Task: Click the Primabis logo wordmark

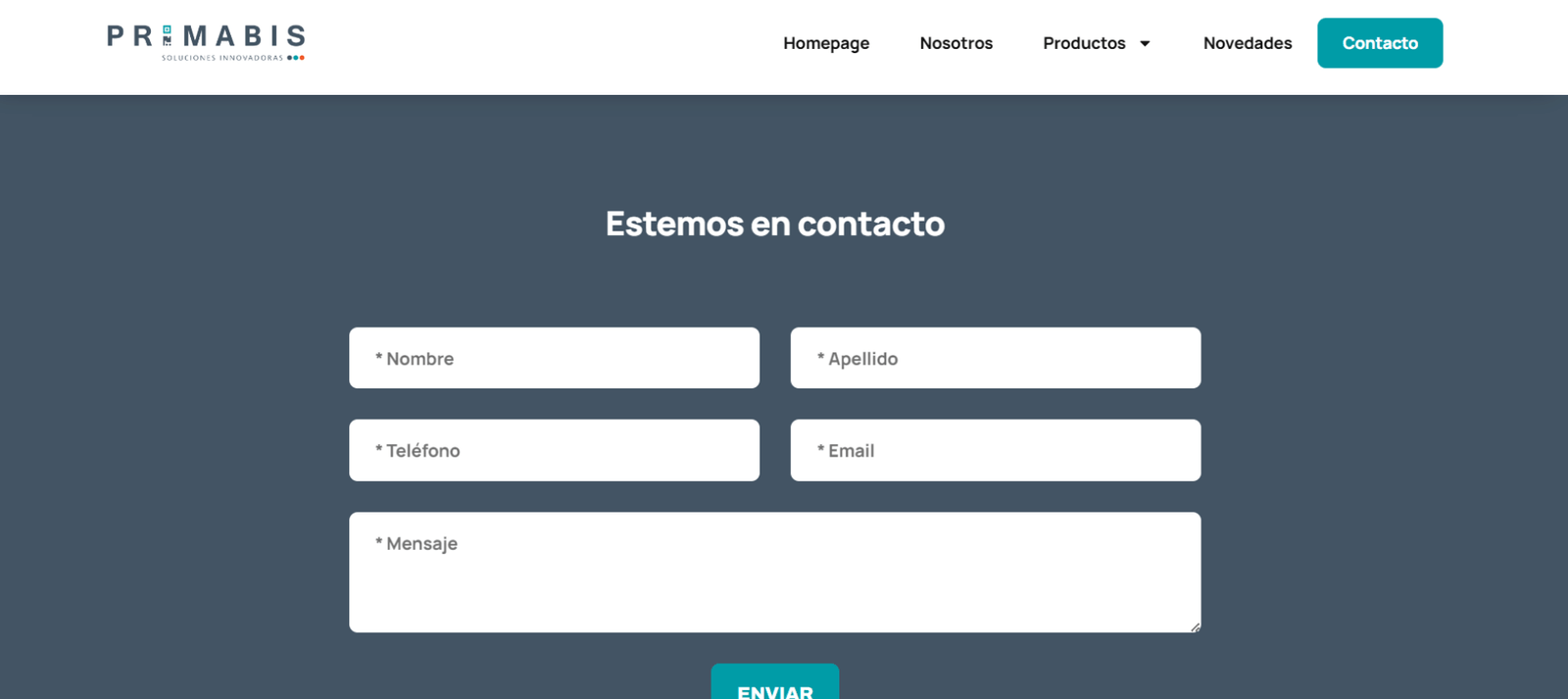Action: [235, 36]
